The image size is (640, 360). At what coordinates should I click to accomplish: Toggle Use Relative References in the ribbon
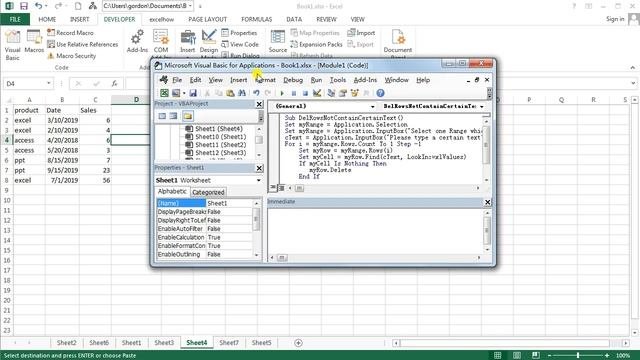point(82,44)
